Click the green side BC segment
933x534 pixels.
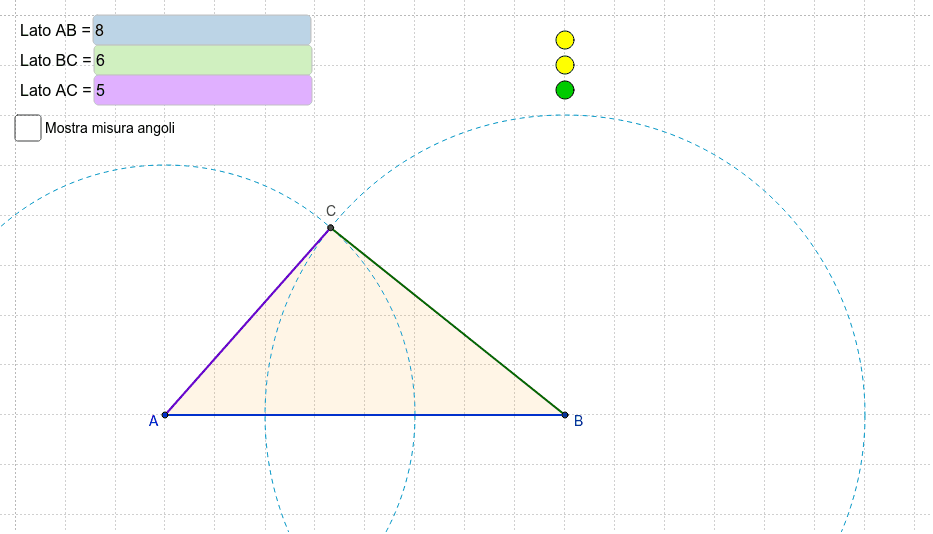click(447, 321)
